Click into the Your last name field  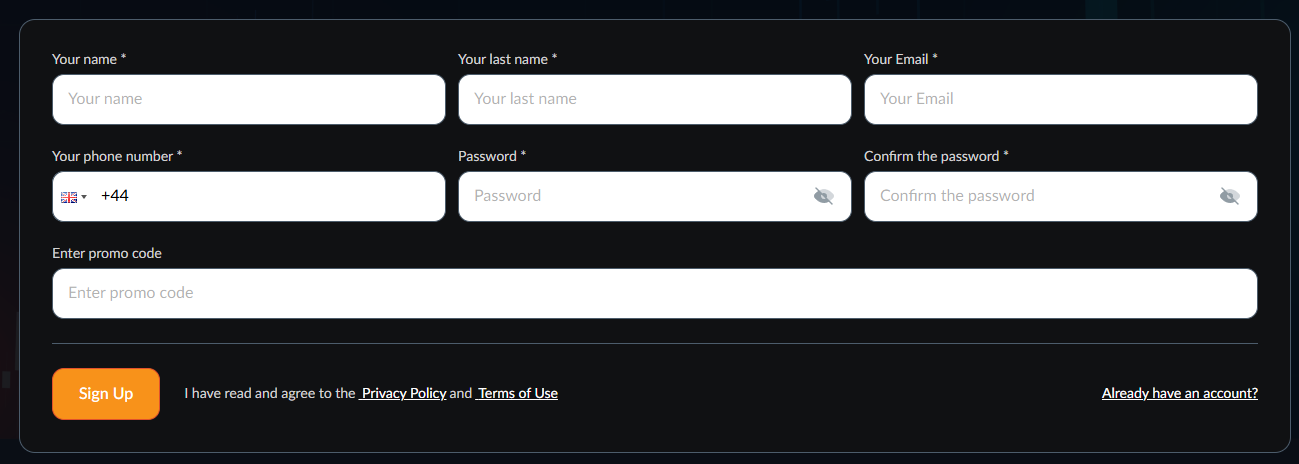(654, 99)
